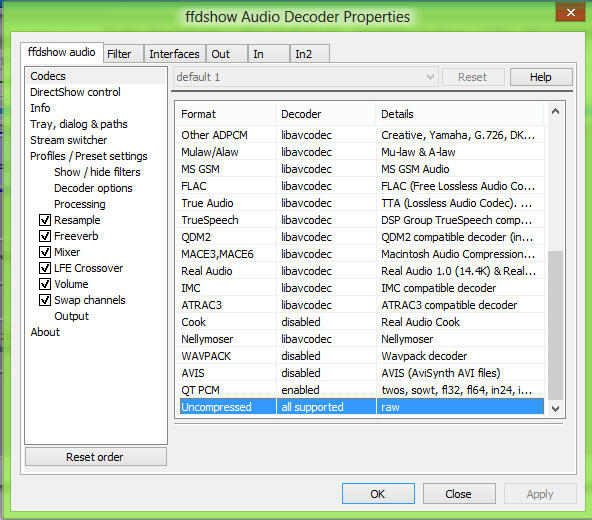Switch to the Out tab
592x520 pixels.
pos(227,54)
